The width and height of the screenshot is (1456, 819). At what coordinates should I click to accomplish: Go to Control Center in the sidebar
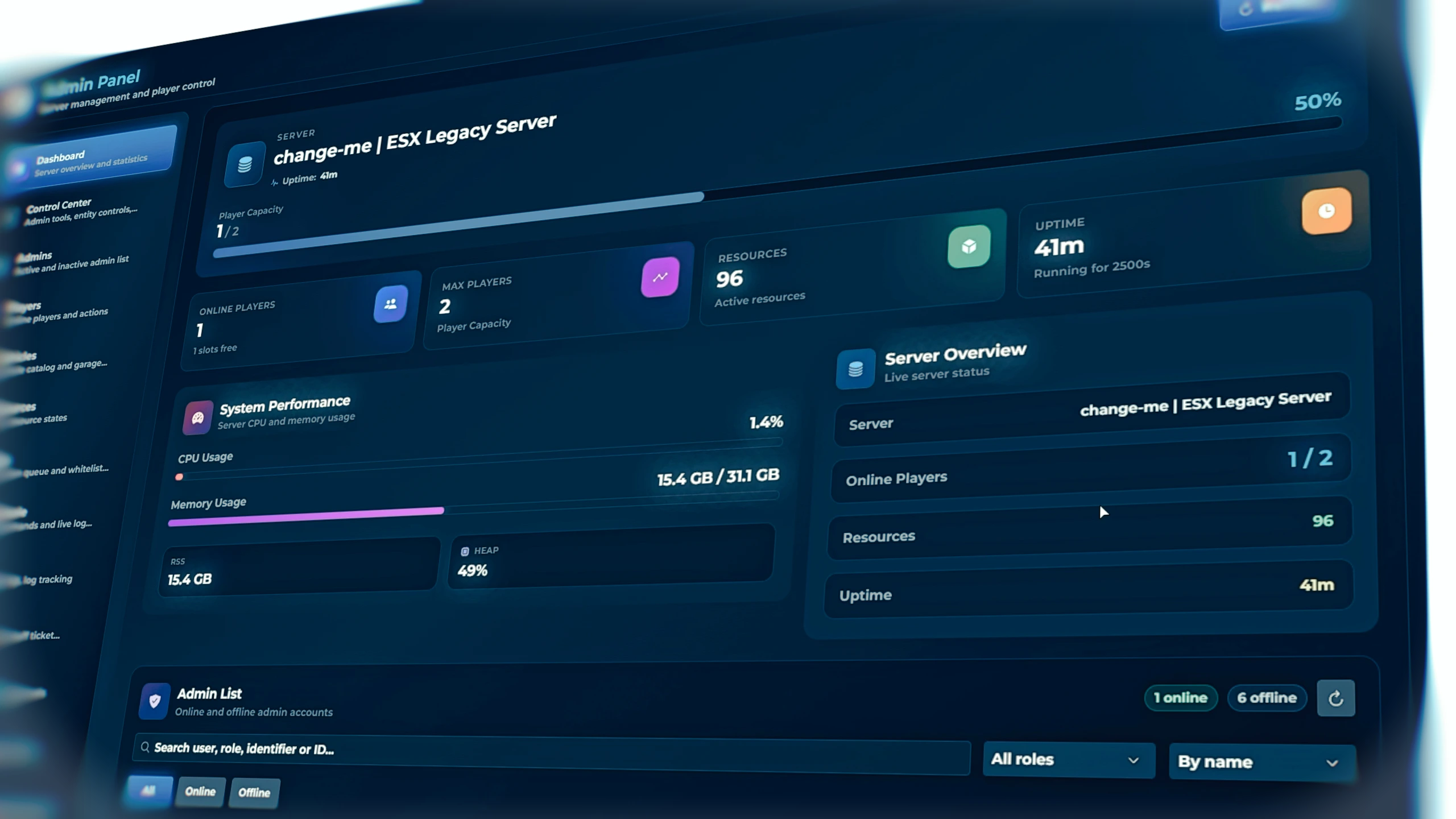[82, 211]
